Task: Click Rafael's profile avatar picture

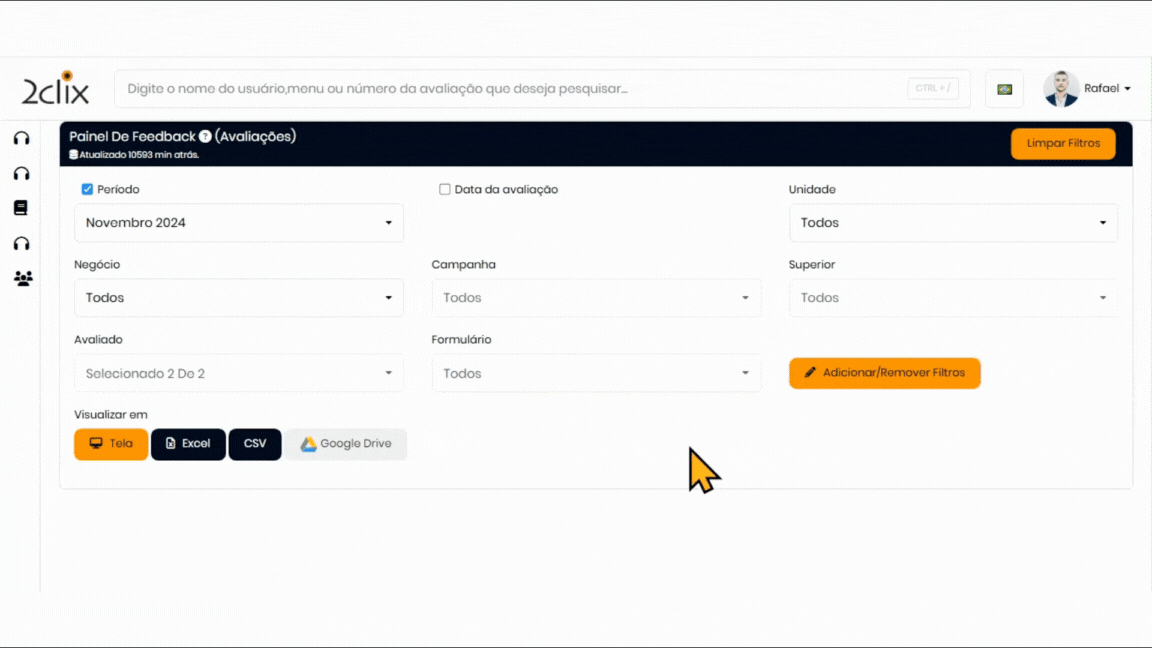Action: pos(1061,89)
